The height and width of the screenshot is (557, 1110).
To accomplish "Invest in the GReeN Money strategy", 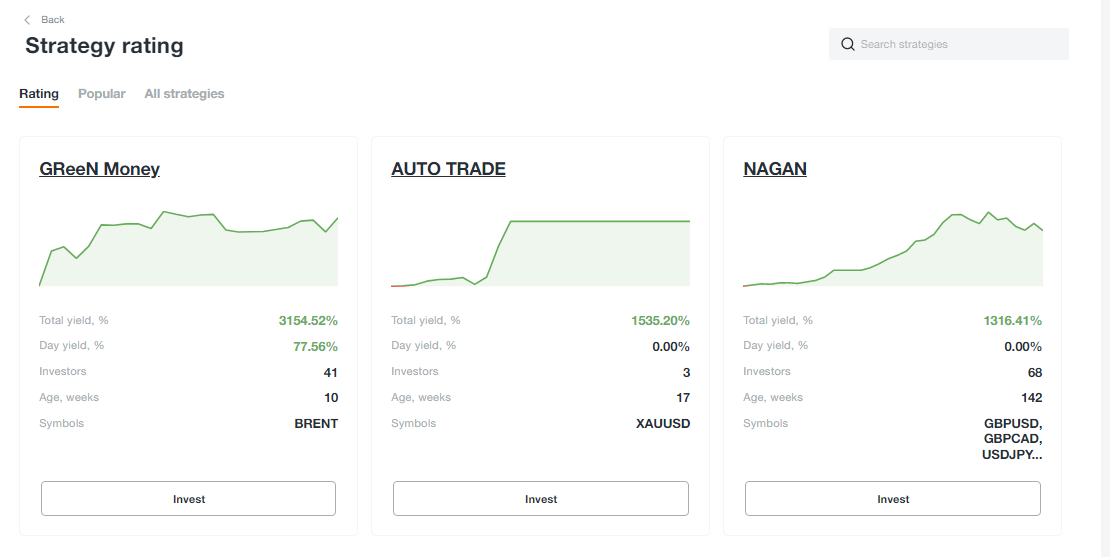I will click(188, 499).
